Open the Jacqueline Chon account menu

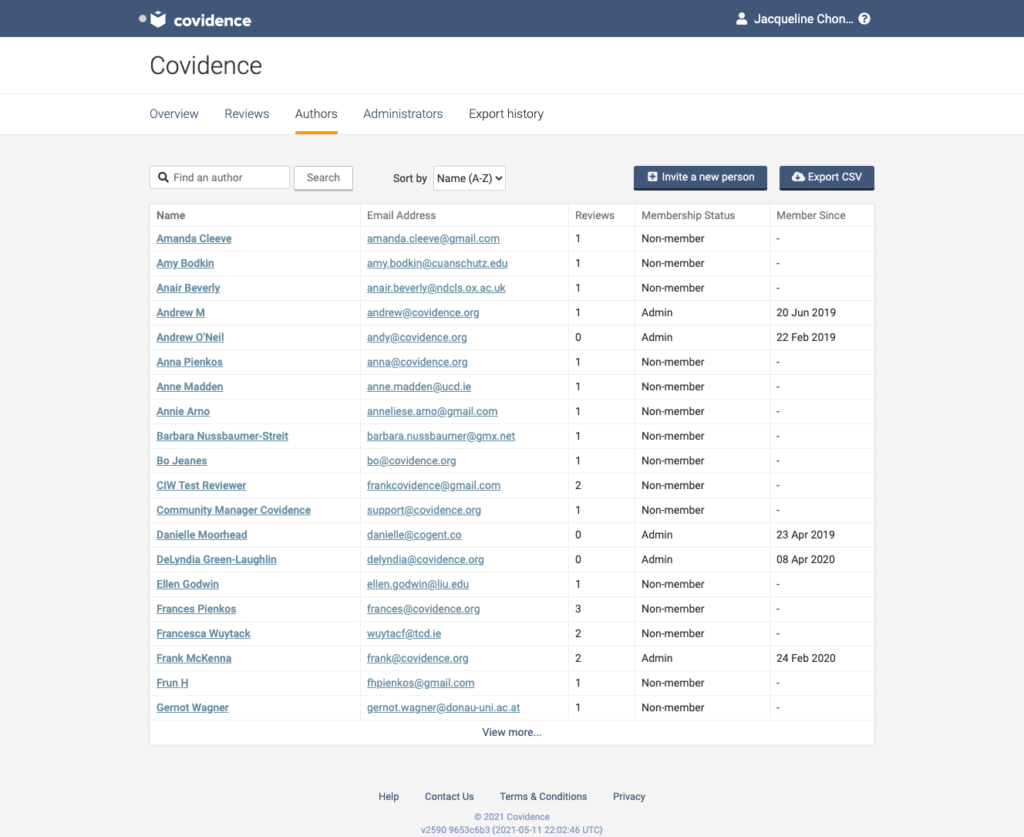tap(802, 19)
